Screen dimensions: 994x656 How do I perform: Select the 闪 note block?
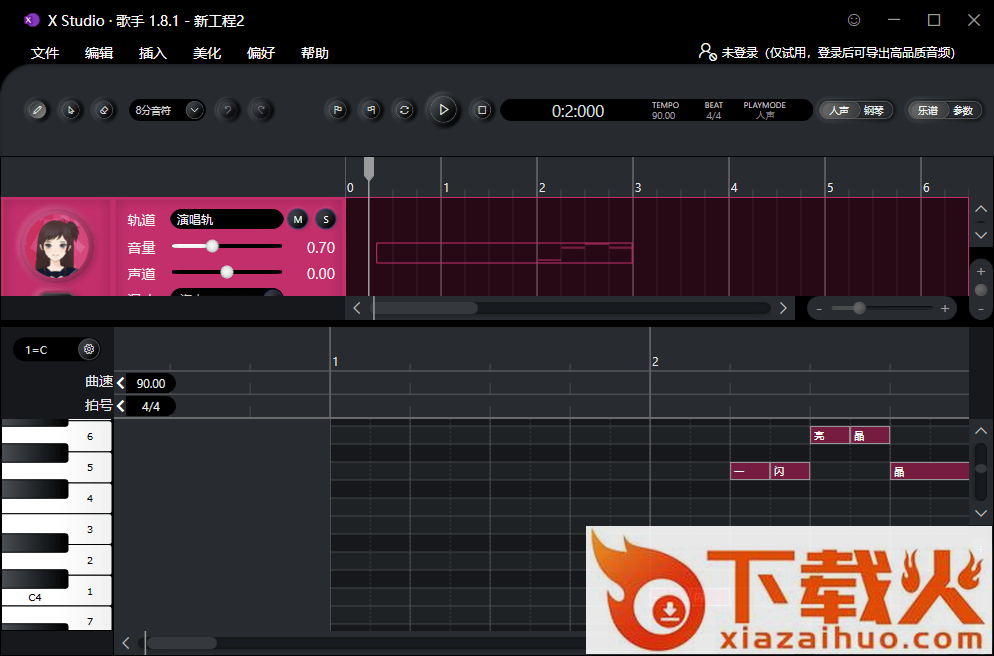[x=790, y=472]
